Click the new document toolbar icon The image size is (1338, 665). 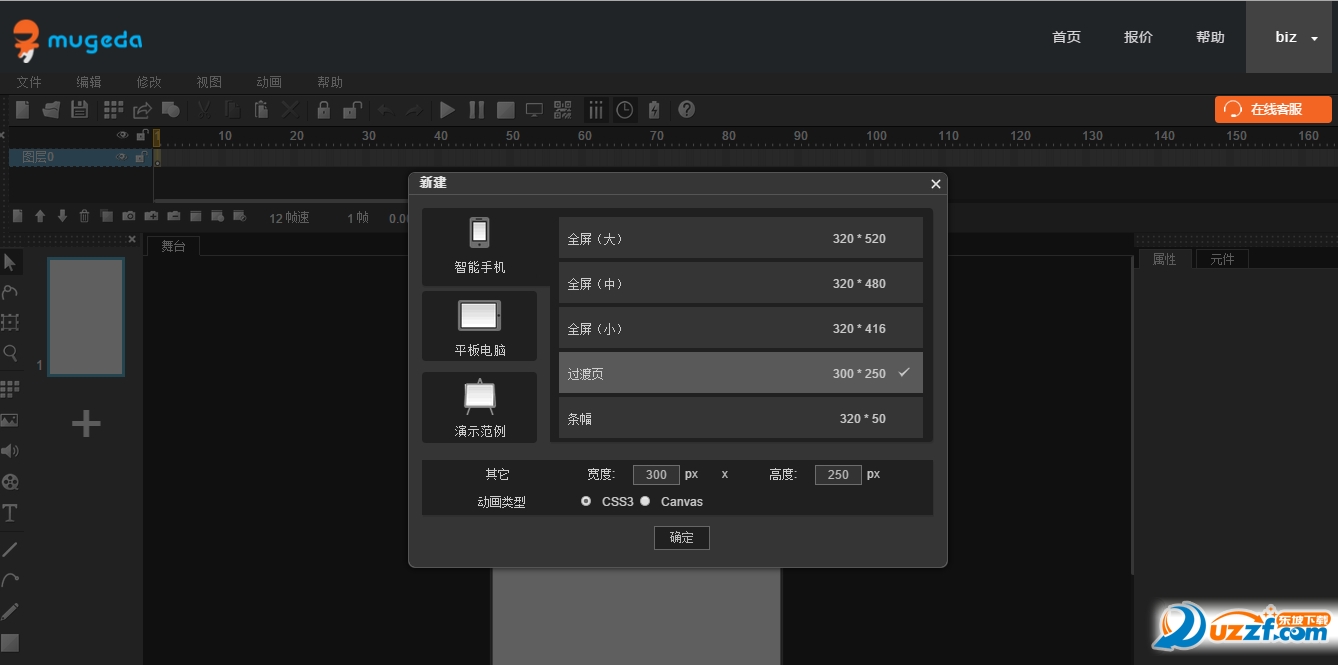[22, 110]
